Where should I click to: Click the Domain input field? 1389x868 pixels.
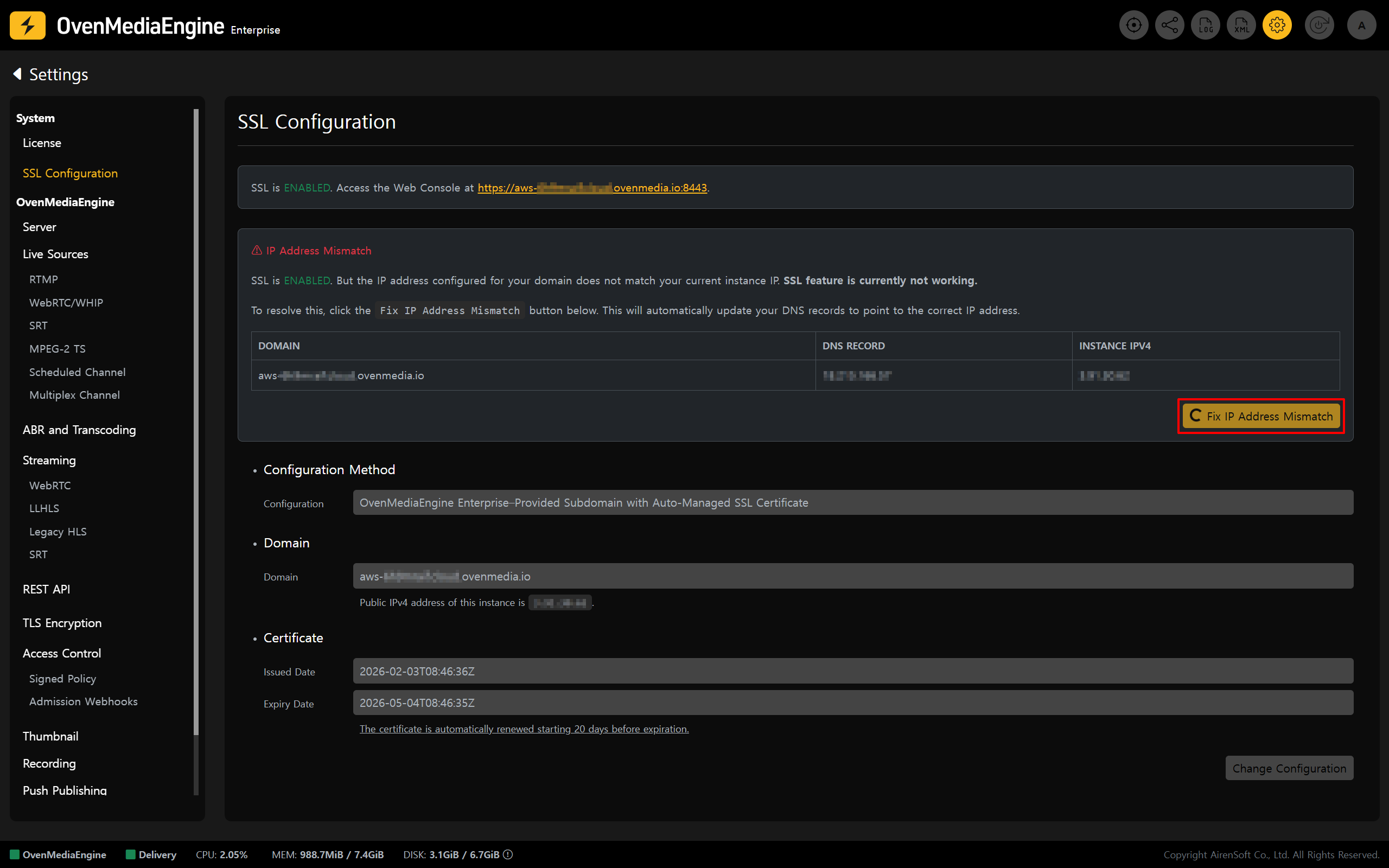point(852,576)
